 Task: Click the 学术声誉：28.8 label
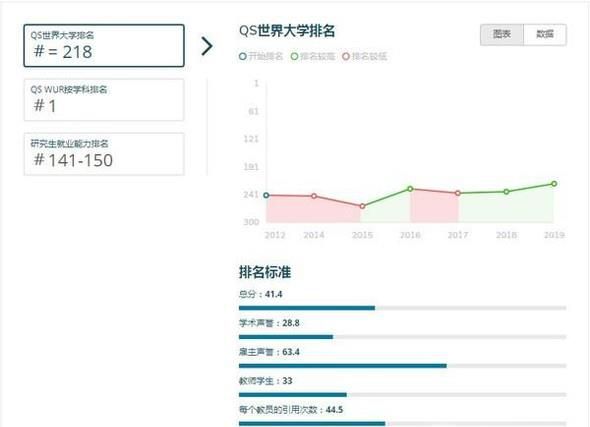tap(269, 323)
